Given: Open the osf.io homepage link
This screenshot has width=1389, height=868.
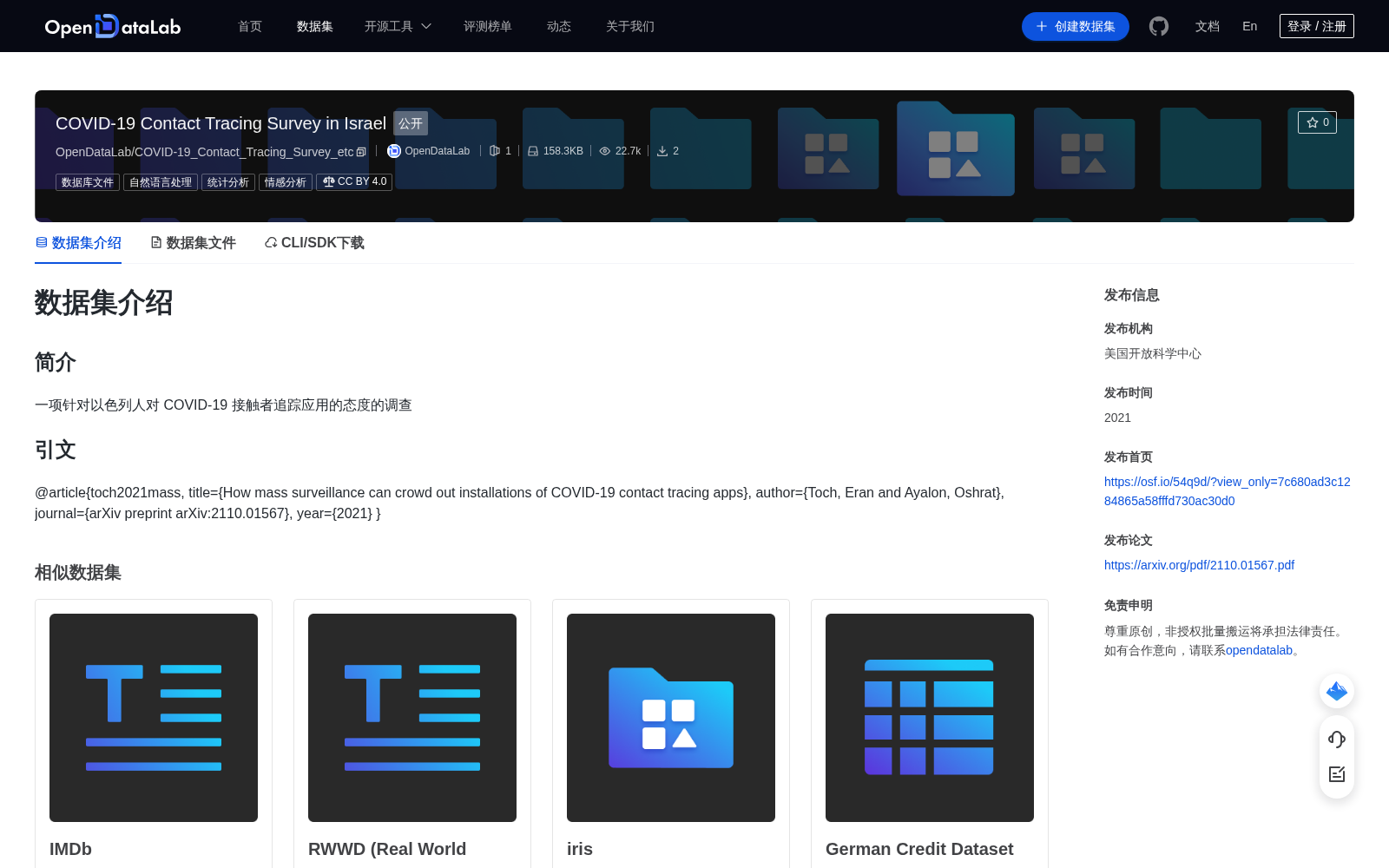Looking at the screenshot, I should pos(1228,491).
